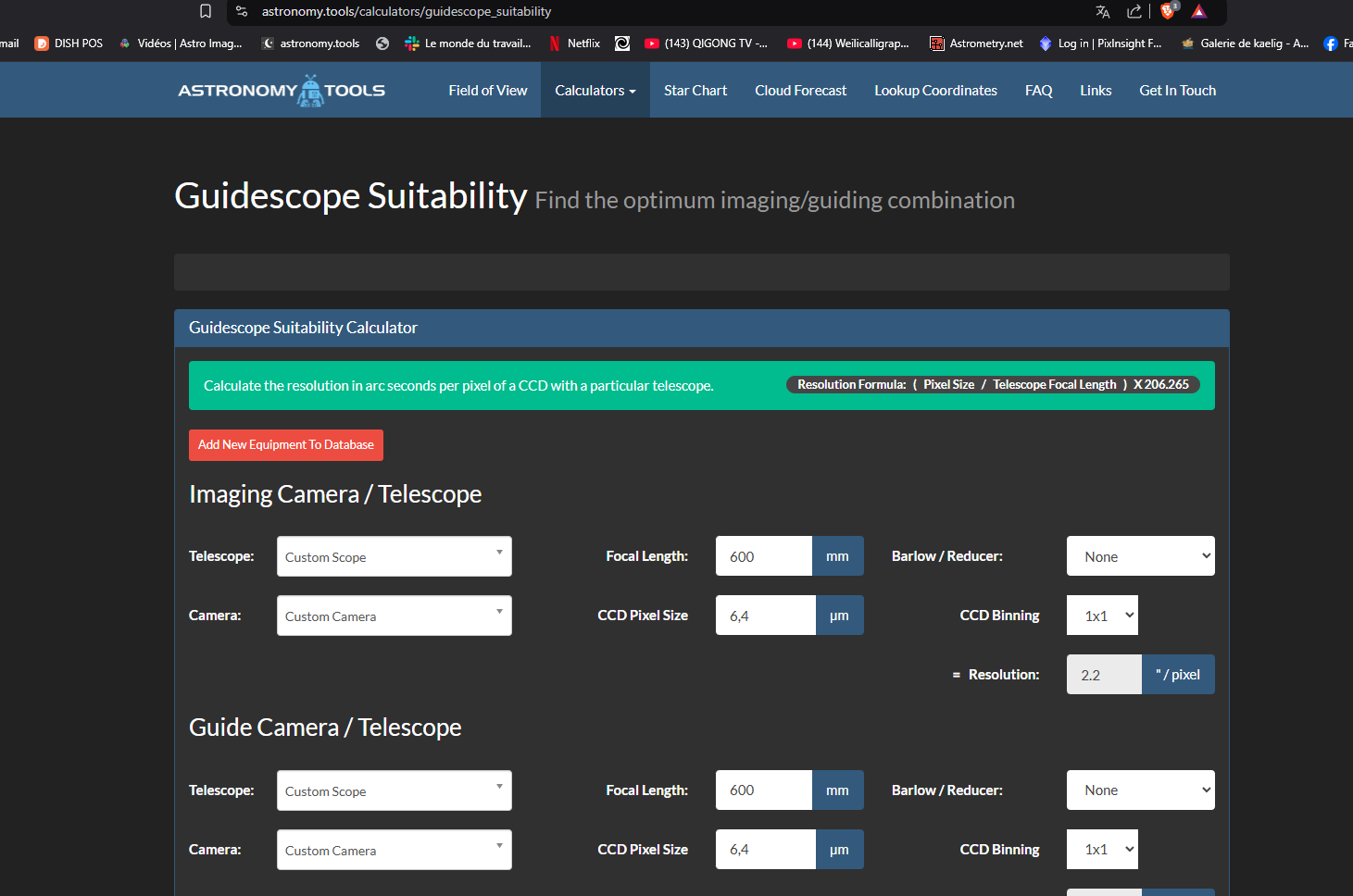Click the Guidescope Suitability Calculator panel title
1353x896 pixels.
pyautogui.click(x=303, y=328)
